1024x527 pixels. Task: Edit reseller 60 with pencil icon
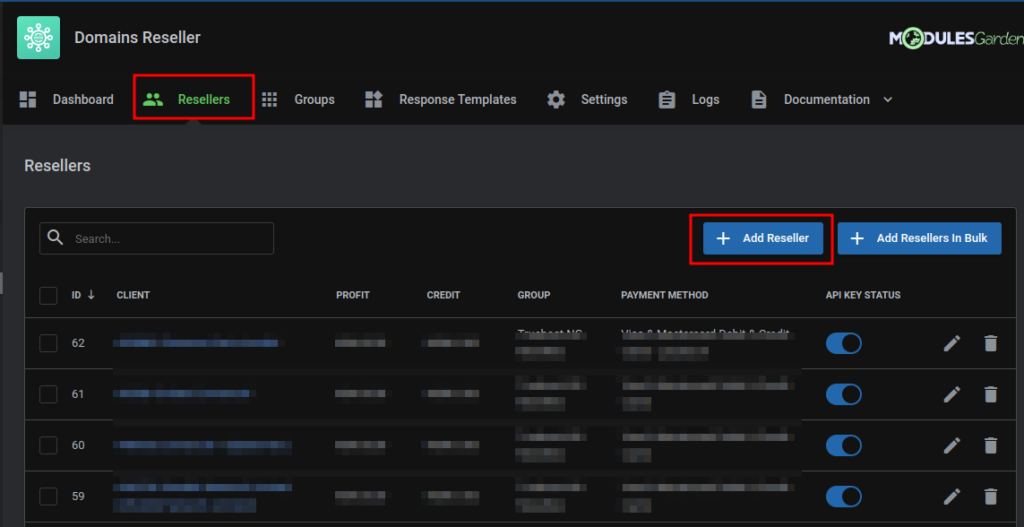(x=952, y=445)
